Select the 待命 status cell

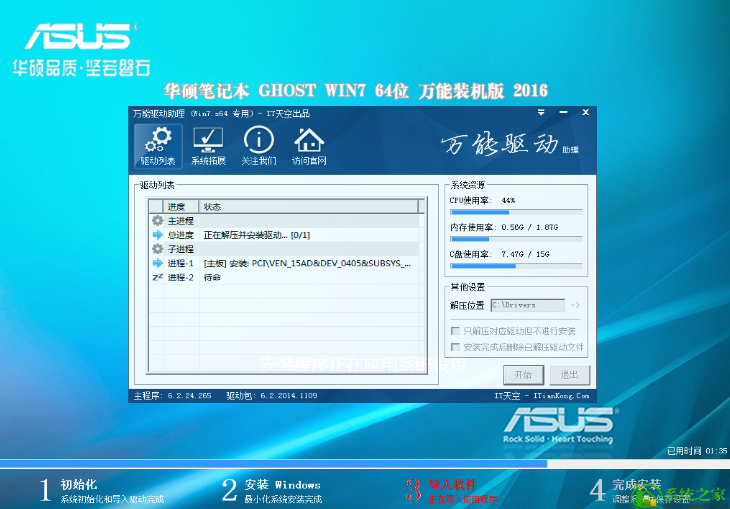[212, 278]
